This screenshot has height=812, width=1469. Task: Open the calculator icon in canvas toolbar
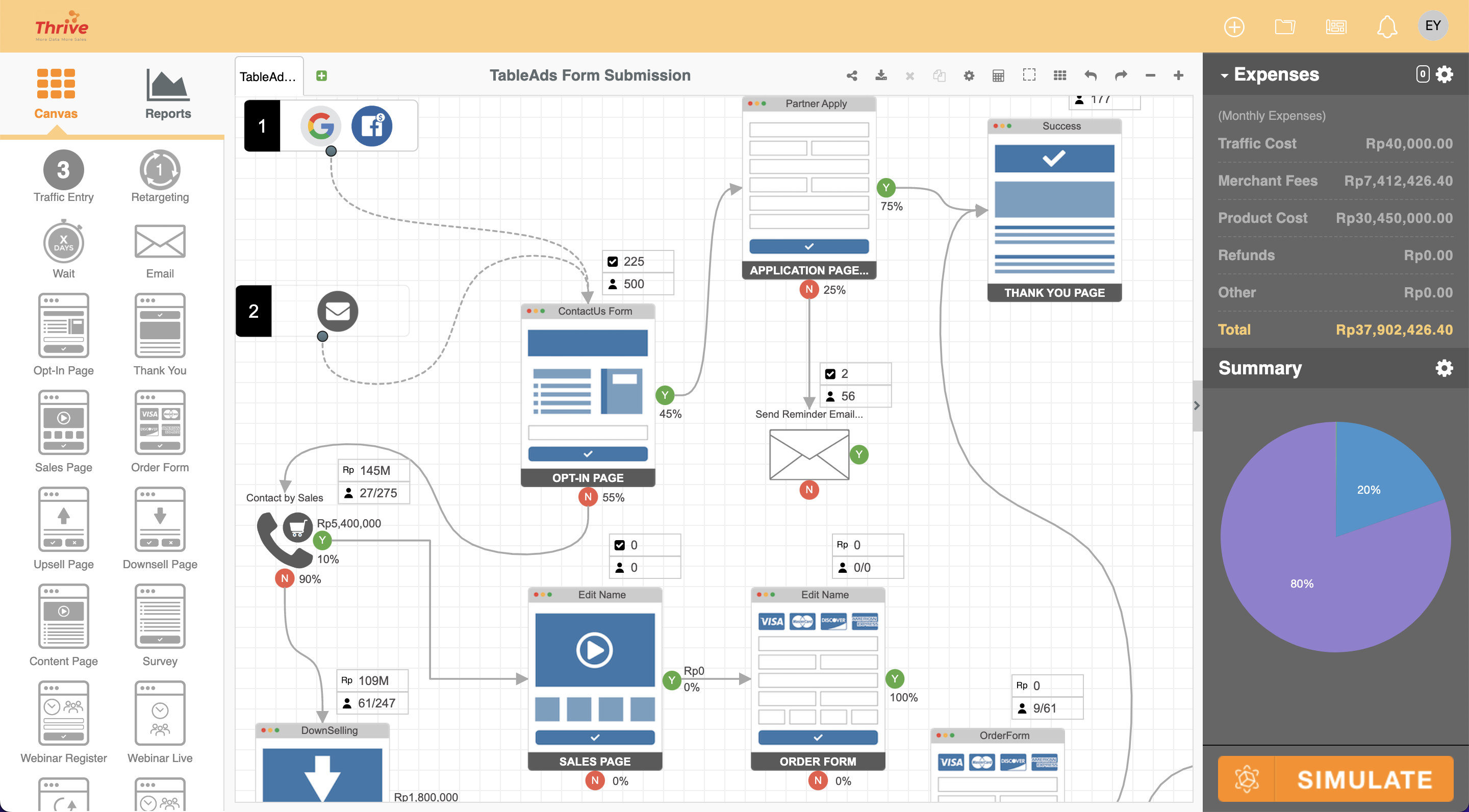[998, 75]
